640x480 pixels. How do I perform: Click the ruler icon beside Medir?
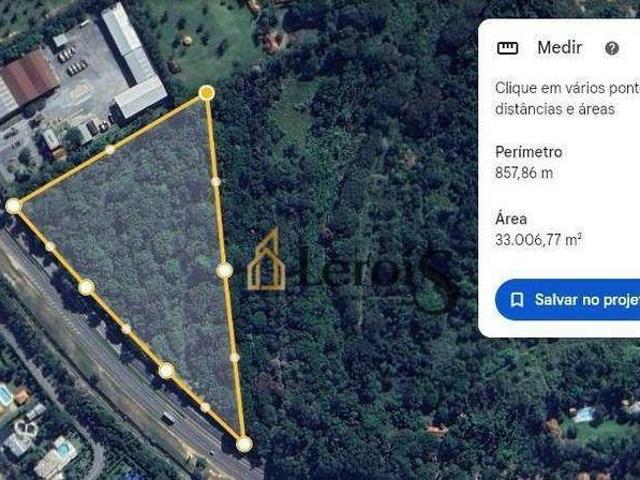(x=507, y=48)
